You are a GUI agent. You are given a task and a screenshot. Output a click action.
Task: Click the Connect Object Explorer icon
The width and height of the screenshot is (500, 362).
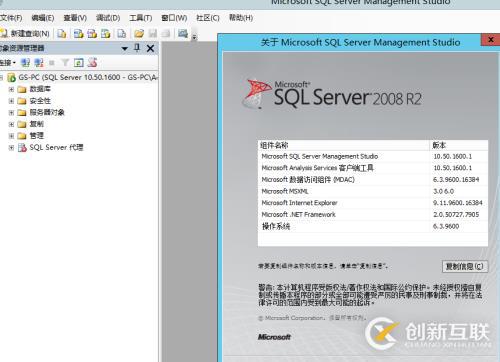(x=25, y=62)
